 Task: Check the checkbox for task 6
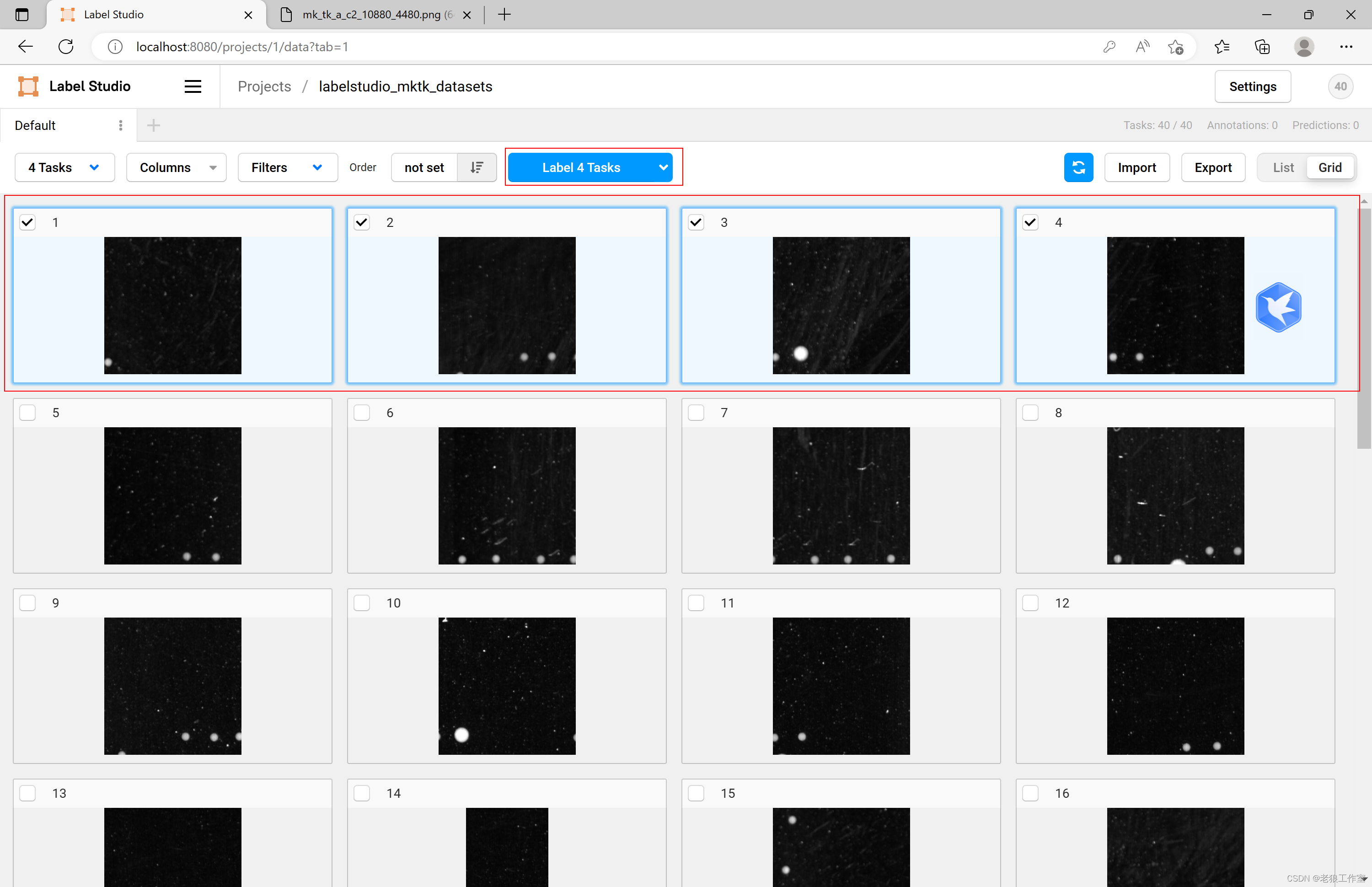coord(362,413)
